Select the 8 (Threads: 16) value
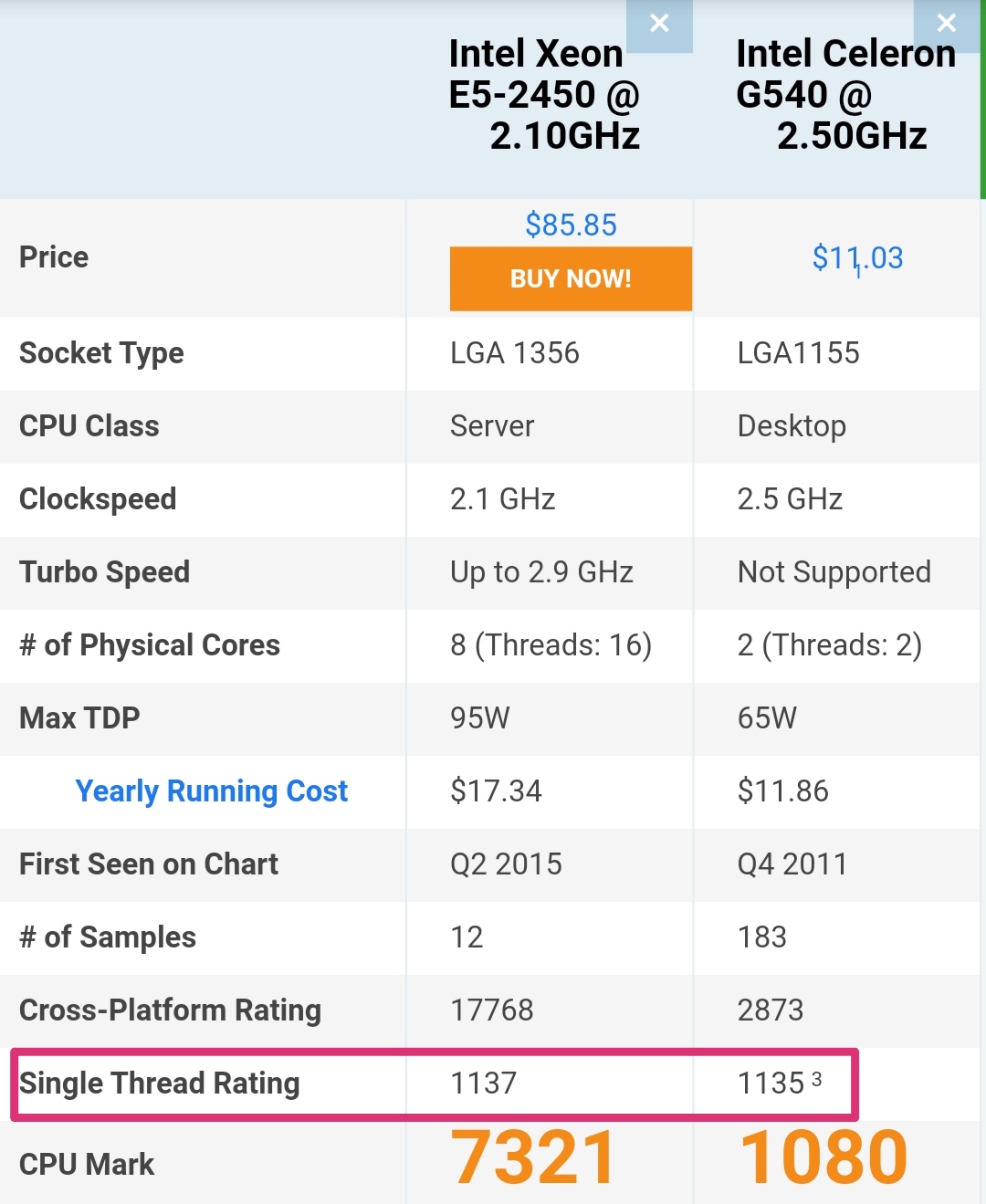The image size is (986, 1204). click(x=551, y=645)
